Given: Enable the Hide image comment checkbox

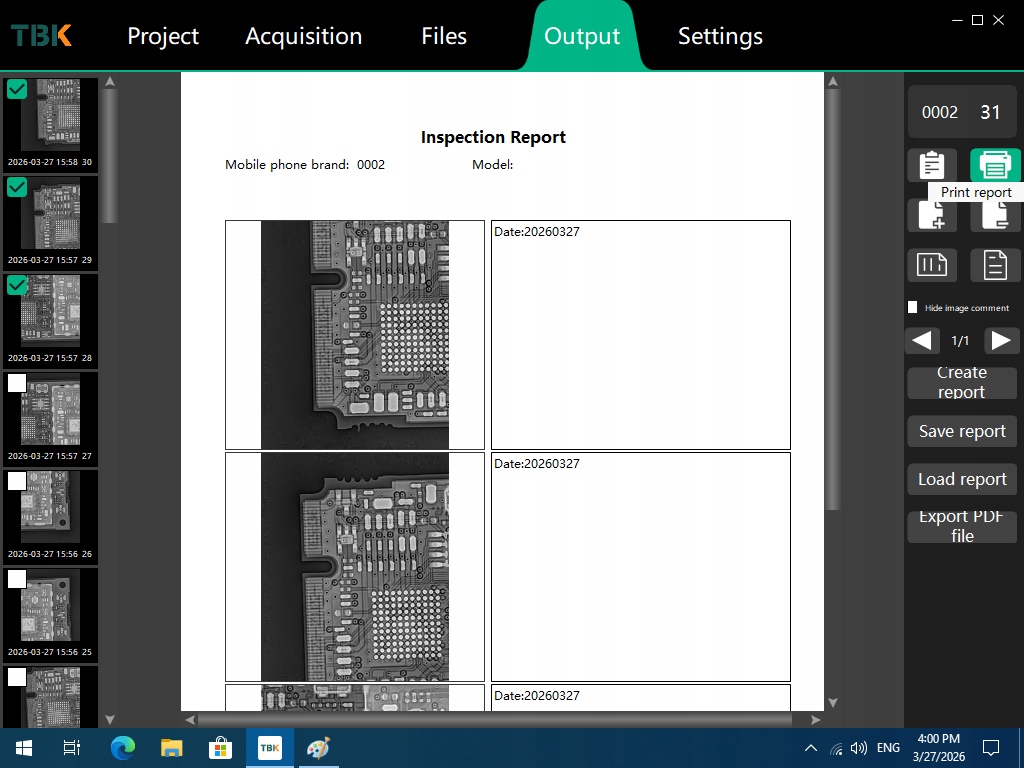Looking at the screenshot, I should tap(912, 307).
